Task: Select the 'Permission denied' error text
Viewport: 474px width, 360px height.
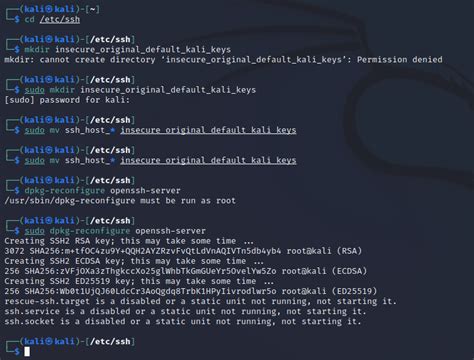Action: 400,60
